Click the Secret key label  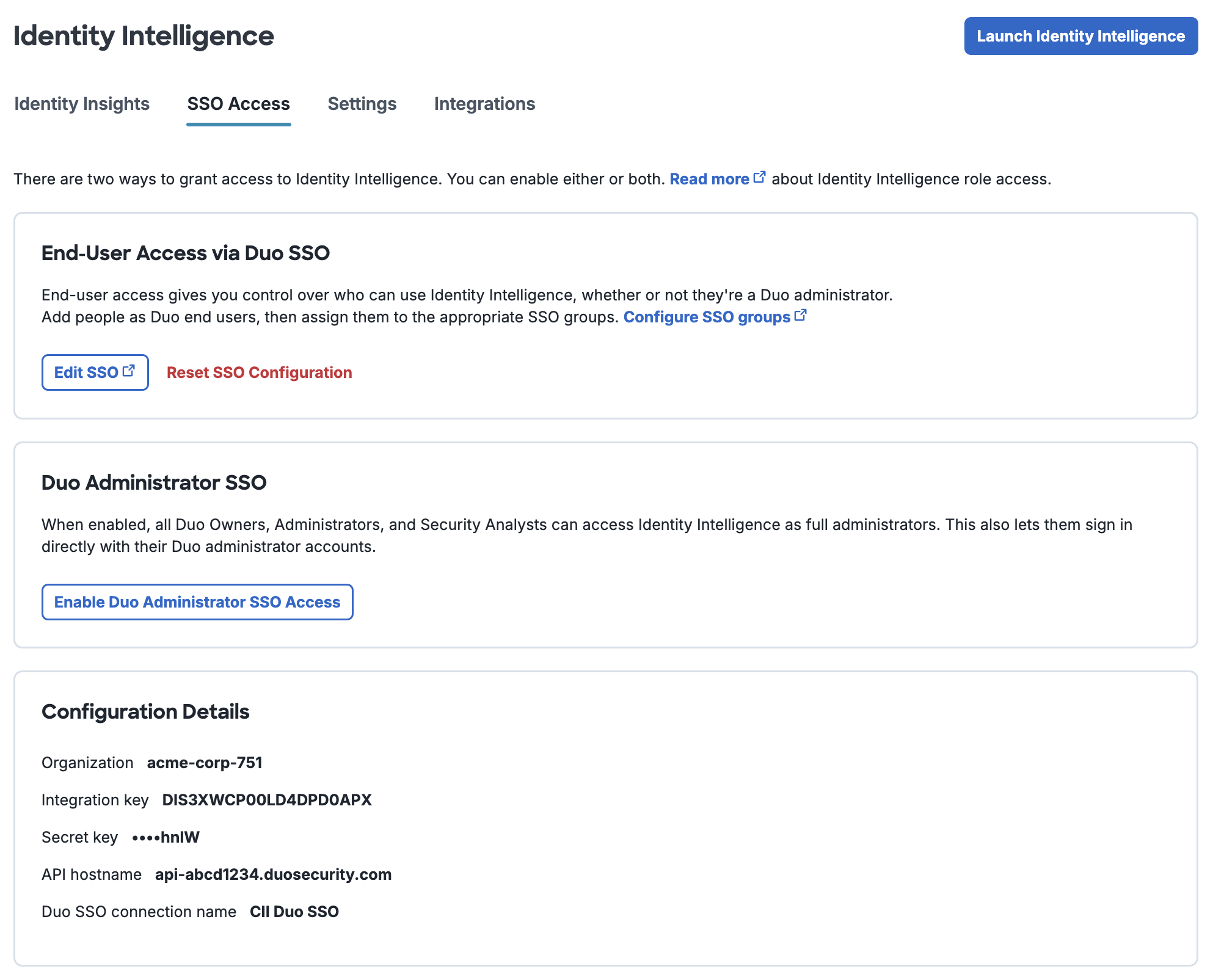pyautogui.click(x=79, y=837)
